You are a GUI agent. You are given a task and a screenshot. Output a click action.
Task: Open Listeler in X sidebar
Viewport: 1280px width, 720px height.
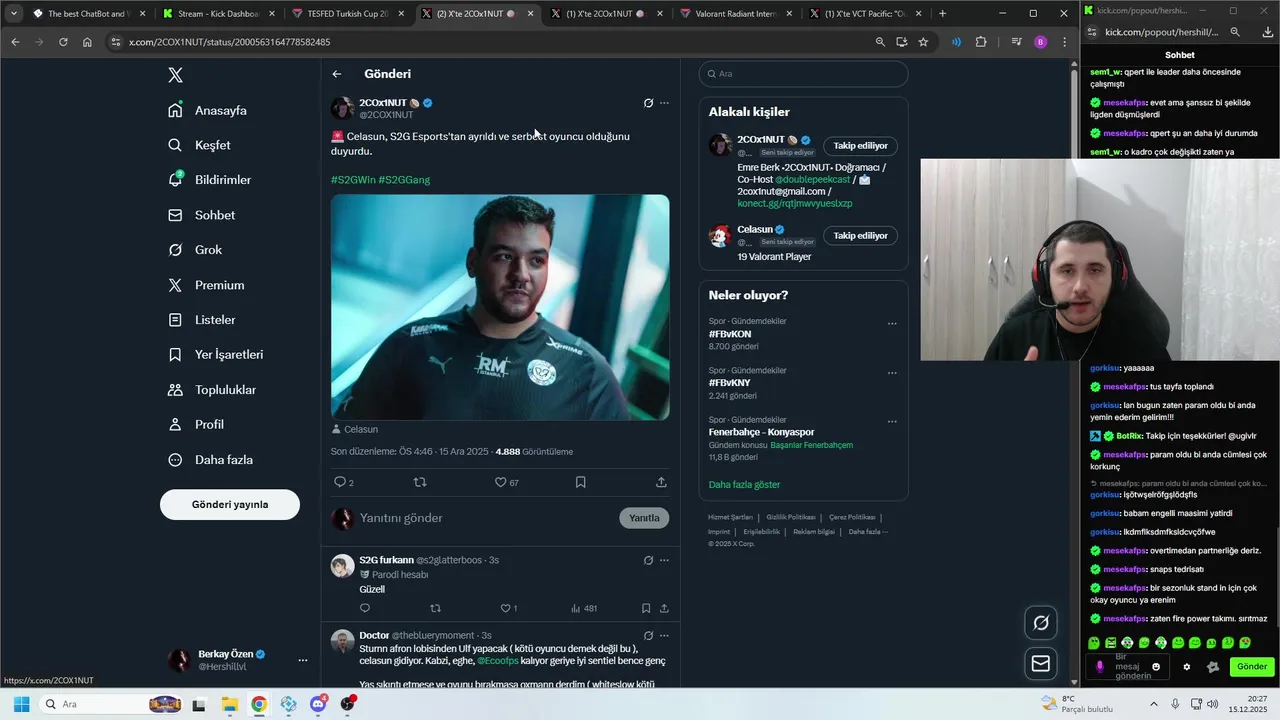(x=202, y=320)
